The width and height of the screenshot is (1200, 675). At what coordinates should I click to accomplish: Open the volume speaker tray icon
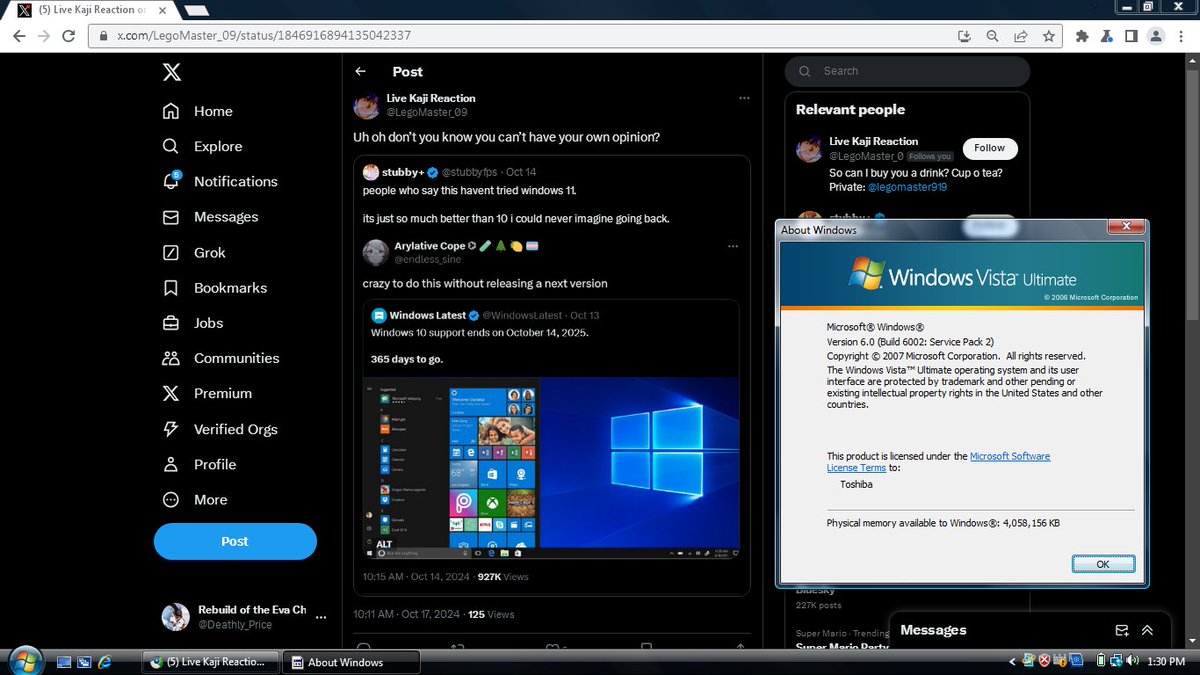1134,661
